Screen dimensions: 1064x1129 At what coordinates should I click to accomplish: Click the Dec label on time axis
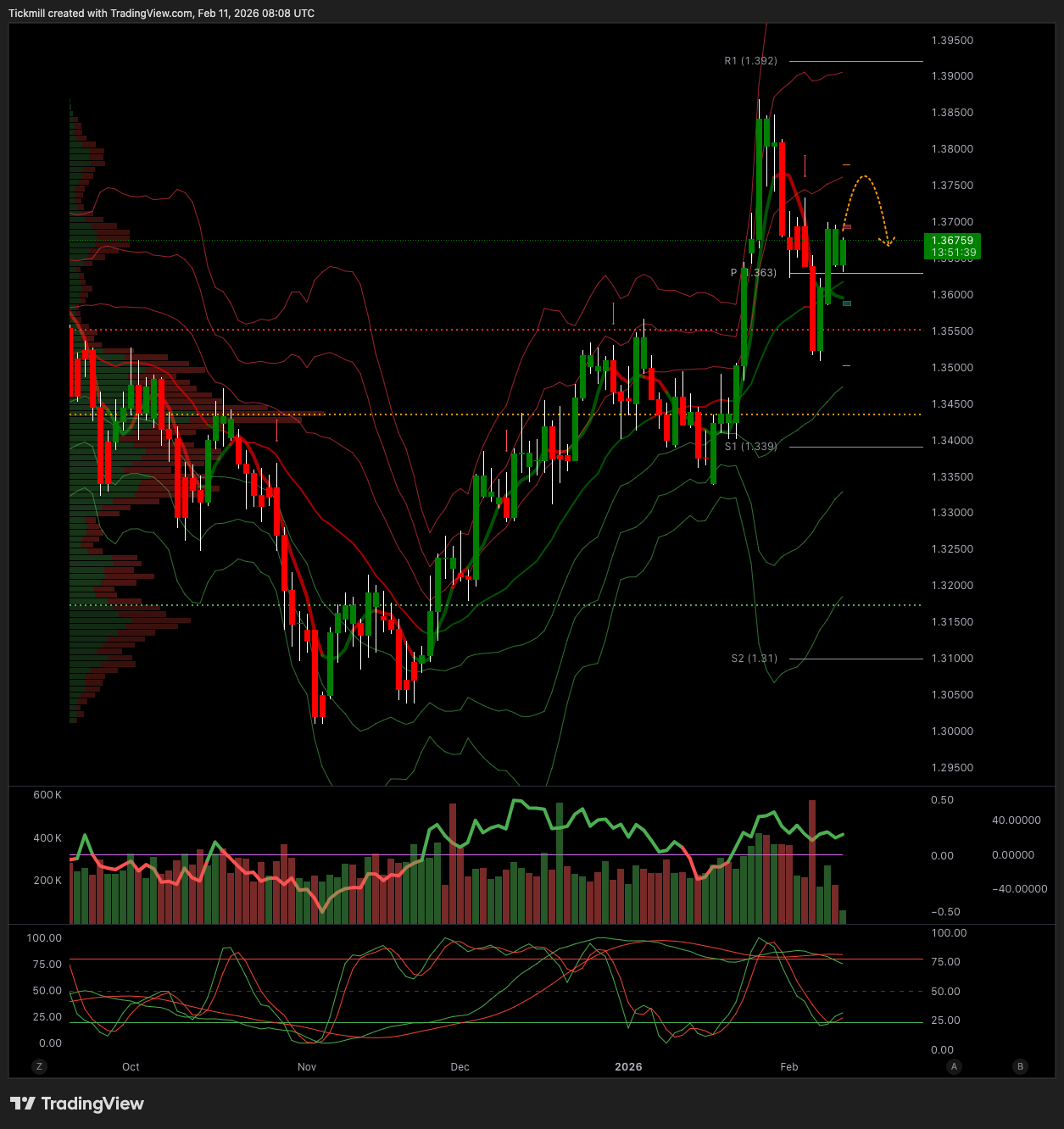460,1067
